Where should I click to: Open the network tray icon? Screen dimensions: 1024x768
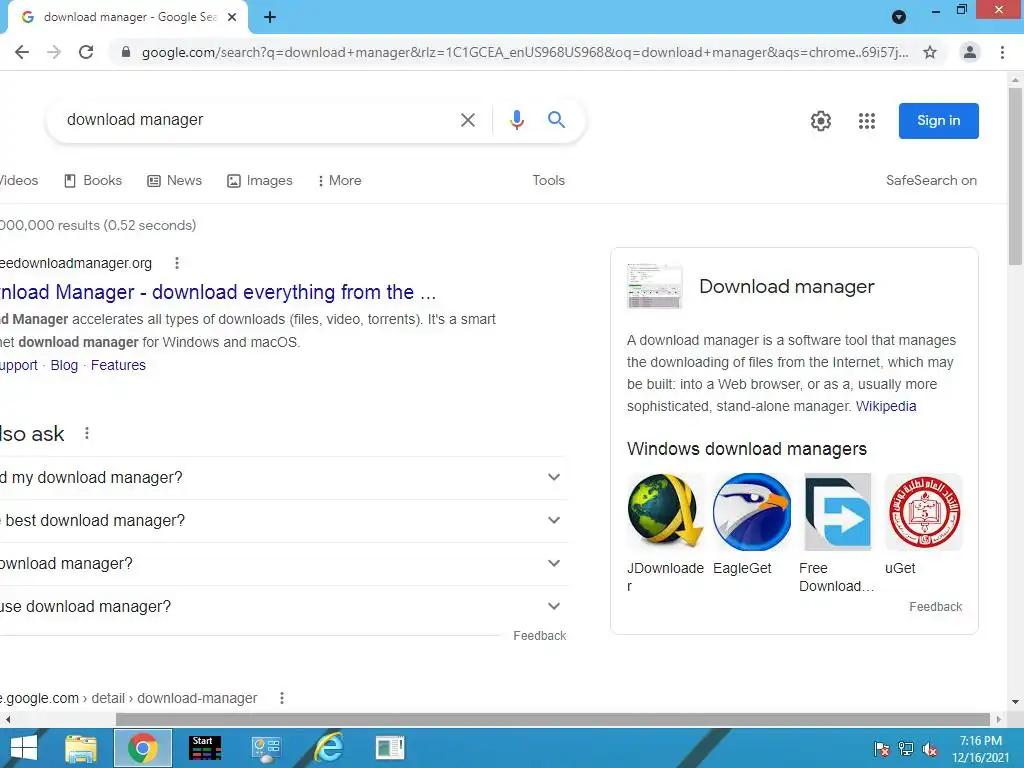tap(906, 750)
